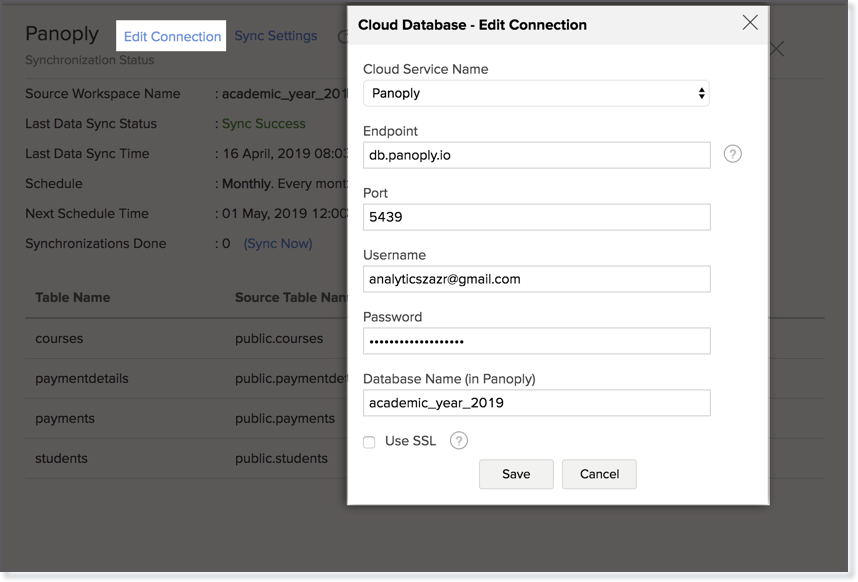Select the courses table row
The width and height of the screenshot is (858, 582).
pos(59,338)
